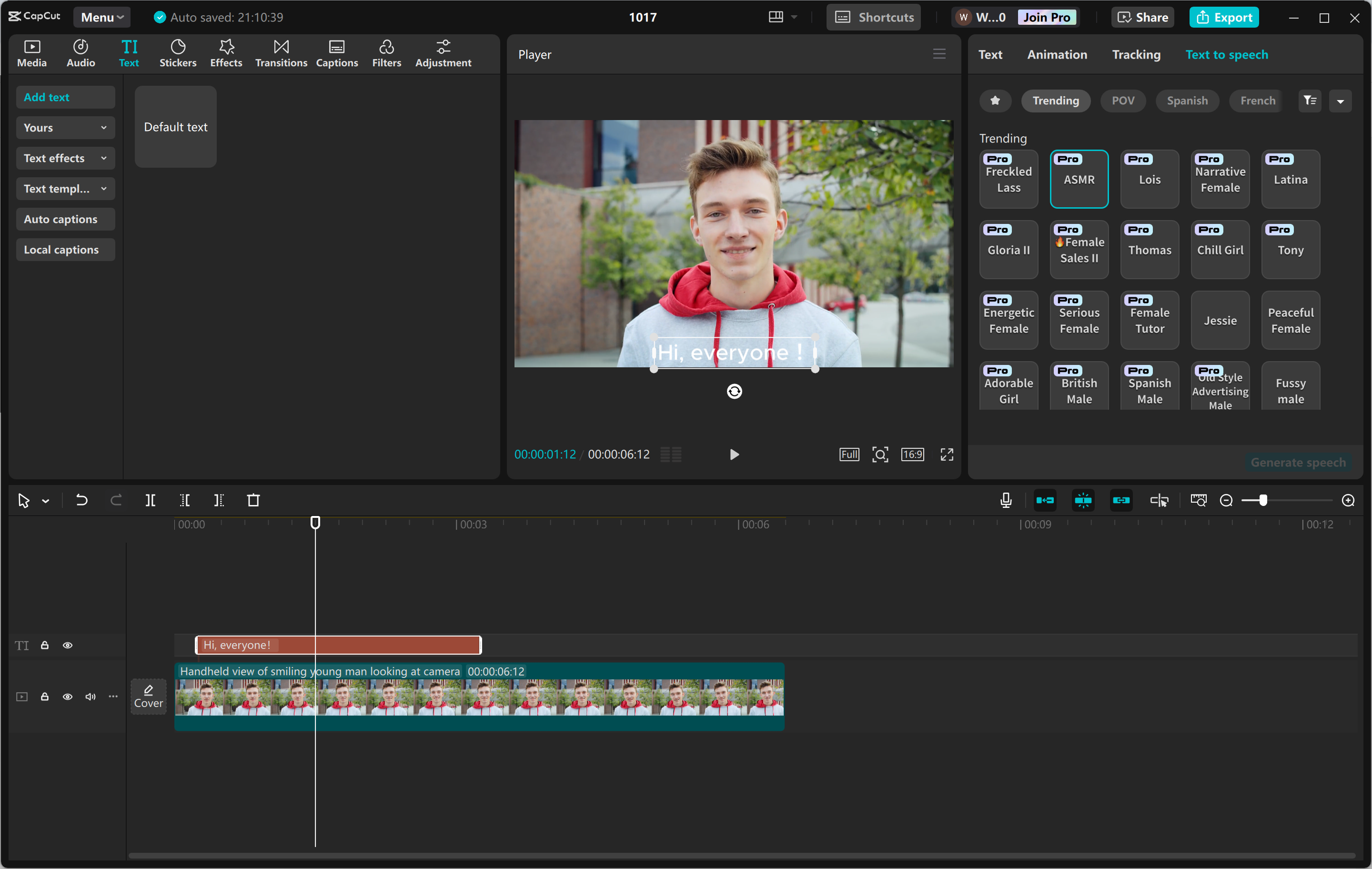Lock the video track
This screenshot has height=869, width=1372.
pyautogui.click(x=44, y=697)
